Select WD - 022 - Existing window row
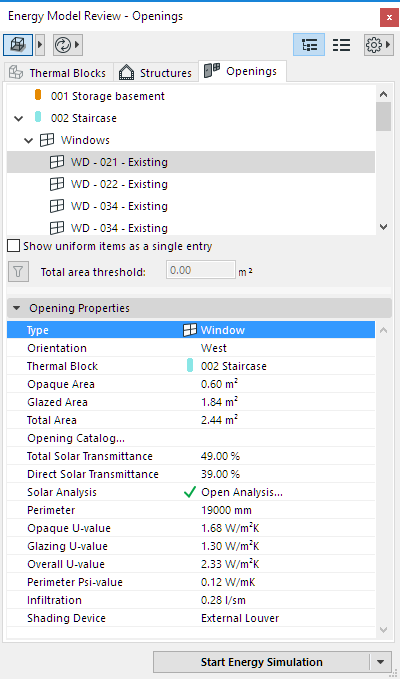400x679 pixels. [x=191, y=184]
